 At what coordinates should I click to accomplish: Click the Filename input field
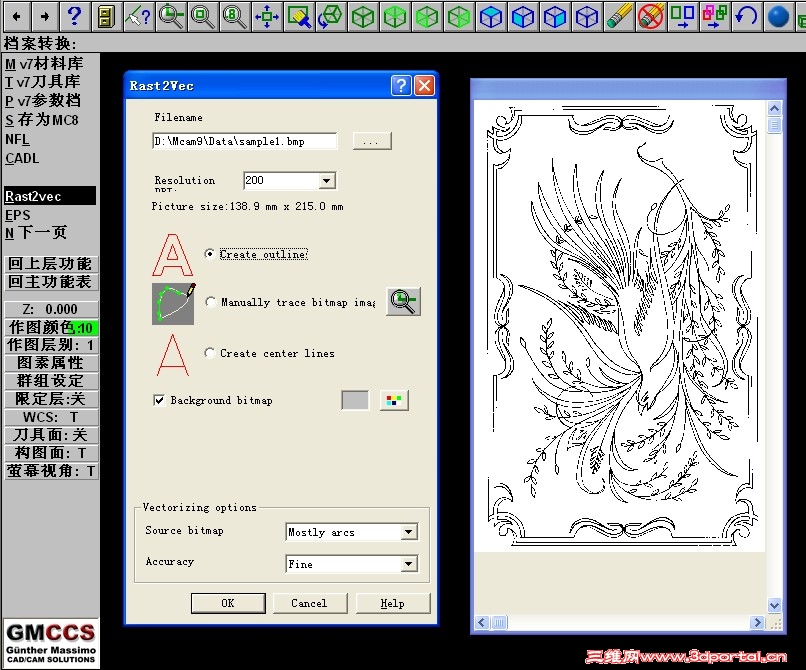245,141
